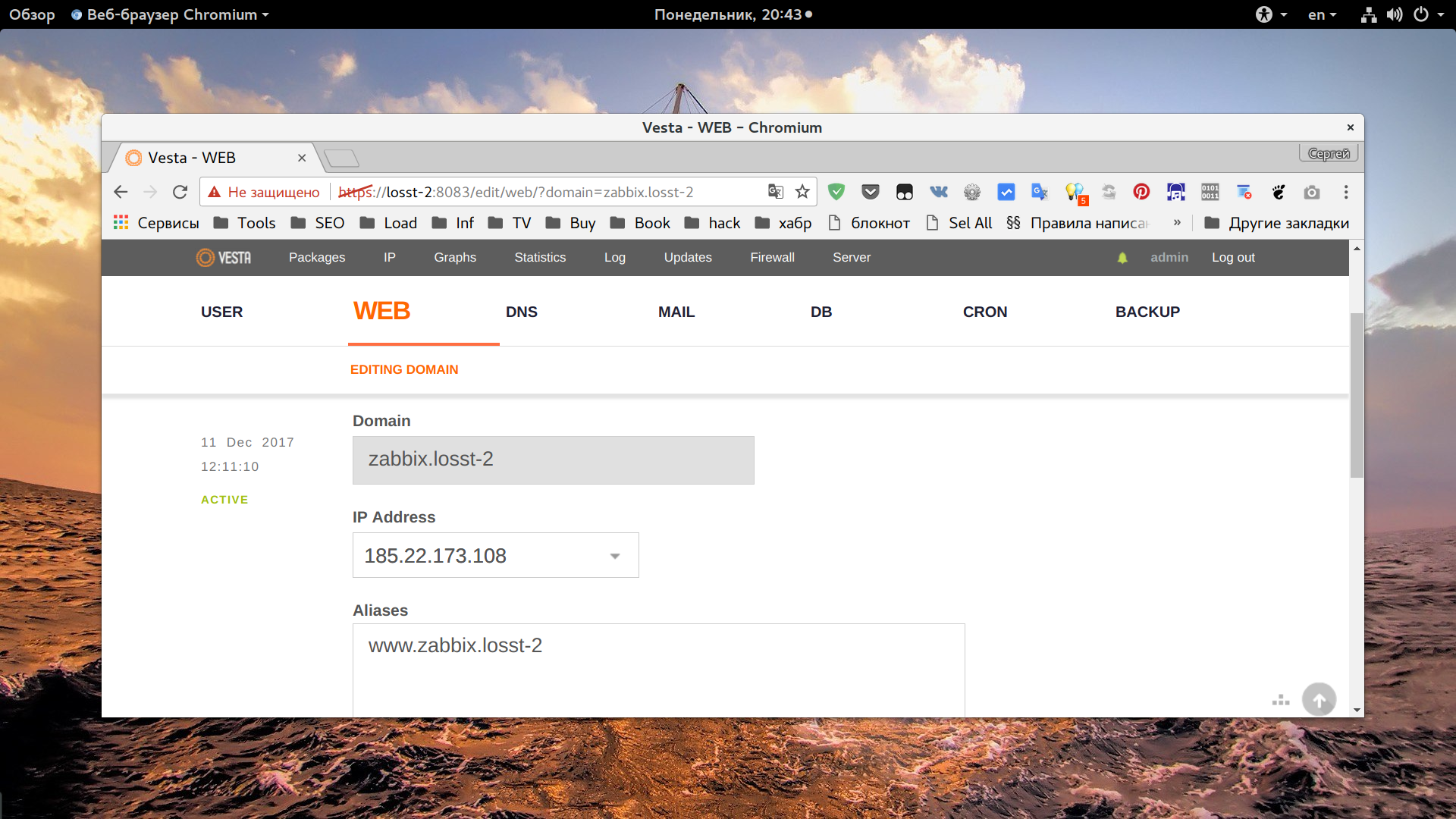Click the camera screenshot extension icon
This screenshot has height=819, width=1456.
tap(1312, 192)
